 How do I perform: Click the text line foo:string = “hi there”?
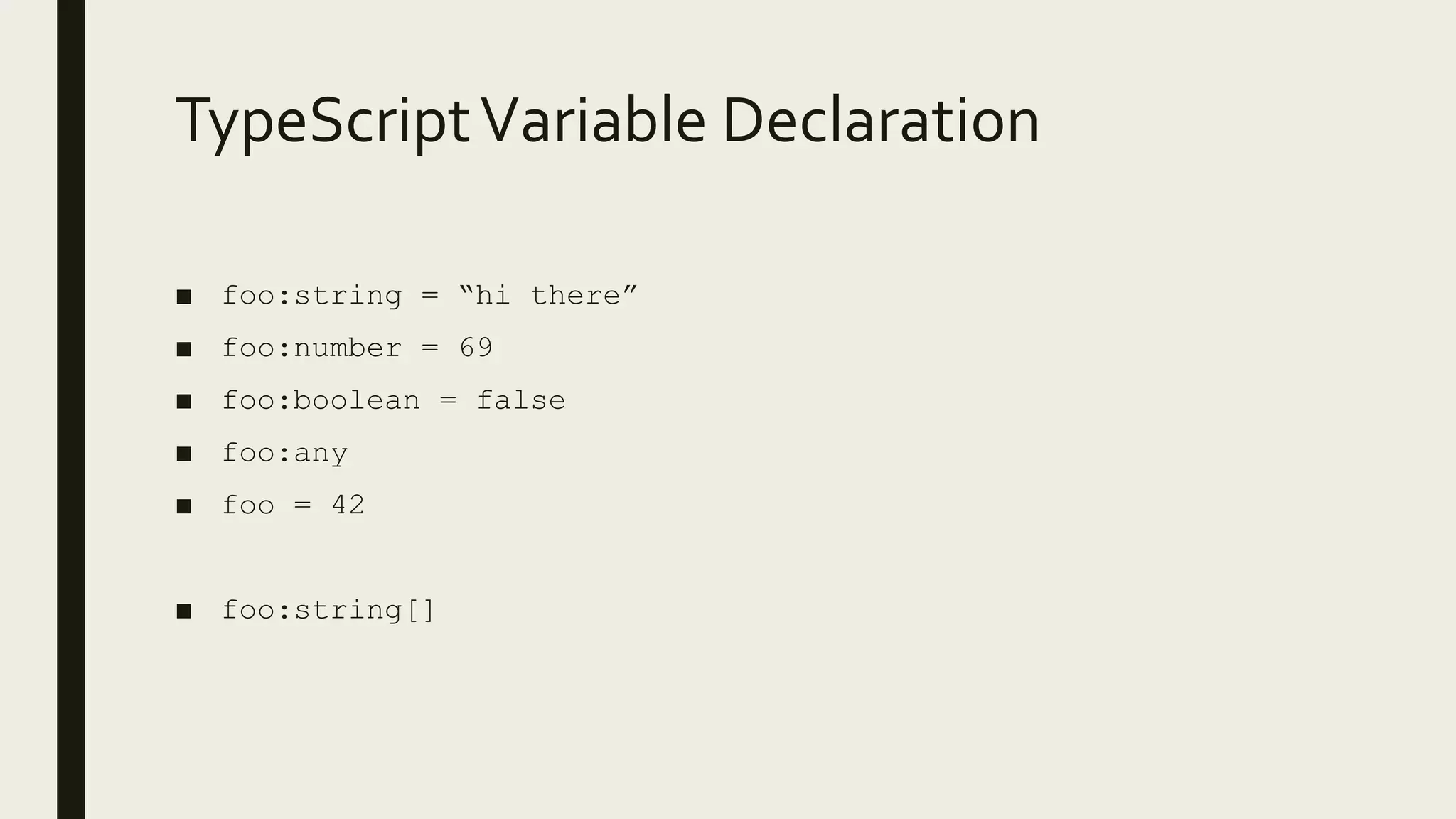click(x=430, y=295)
